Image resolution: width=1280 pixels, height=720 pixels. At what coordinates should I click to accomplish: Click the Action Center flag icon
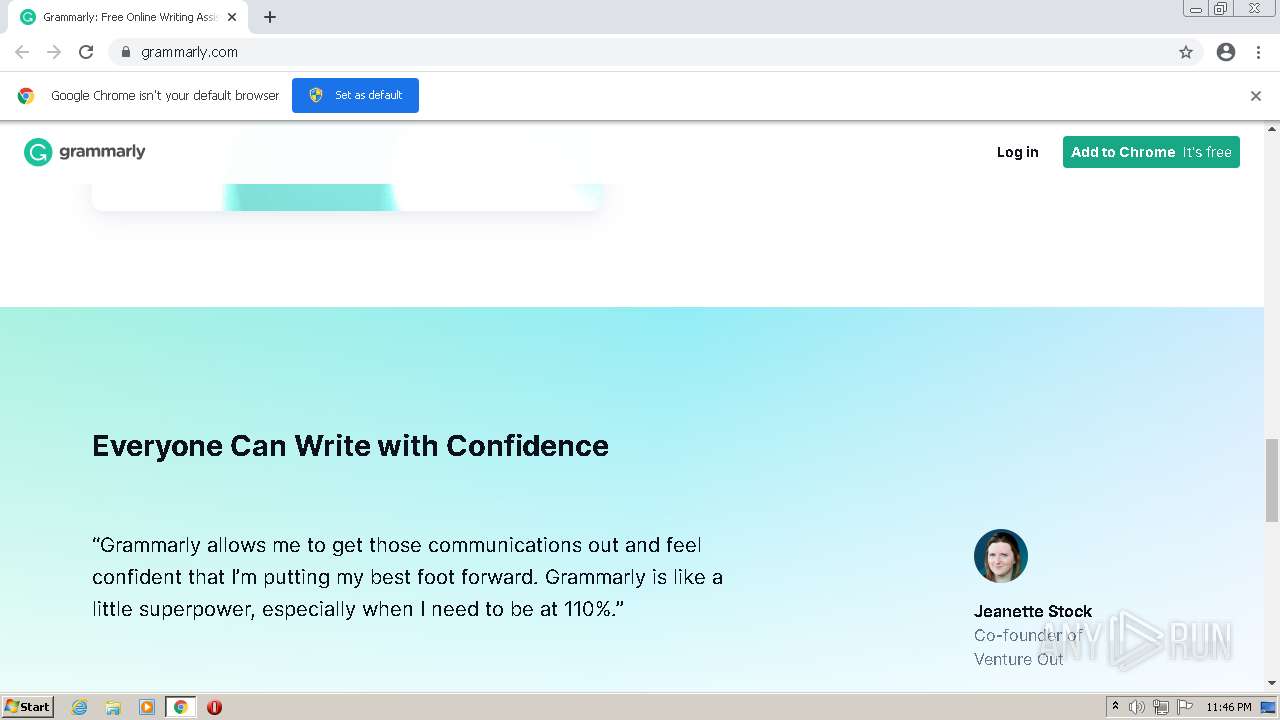tap(1185, 707)
